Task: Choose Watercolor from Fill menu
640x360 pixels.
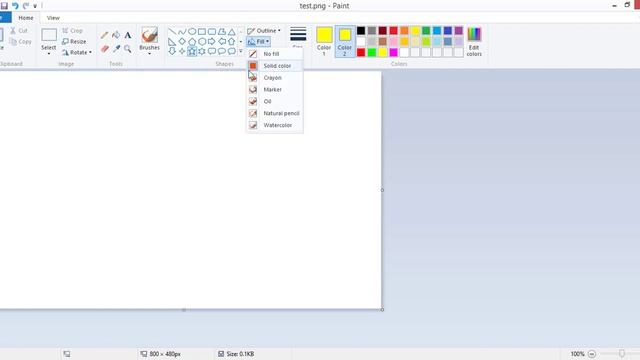Action: point(275,125)
